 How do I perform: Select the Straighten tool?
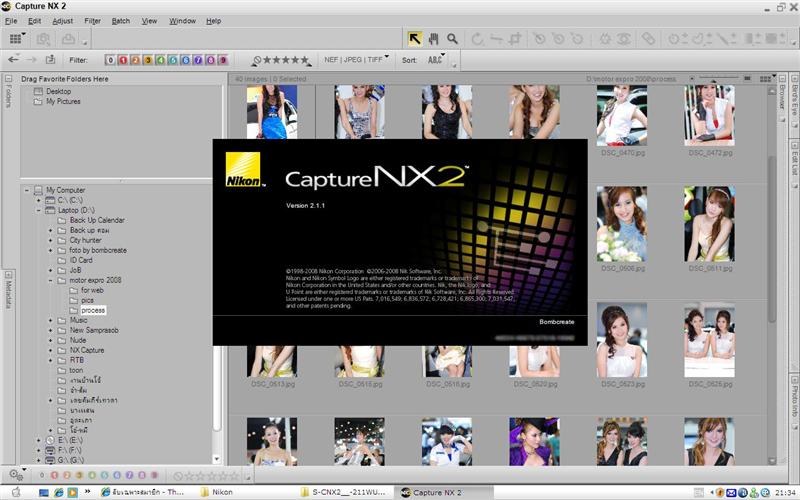(496, 39)
